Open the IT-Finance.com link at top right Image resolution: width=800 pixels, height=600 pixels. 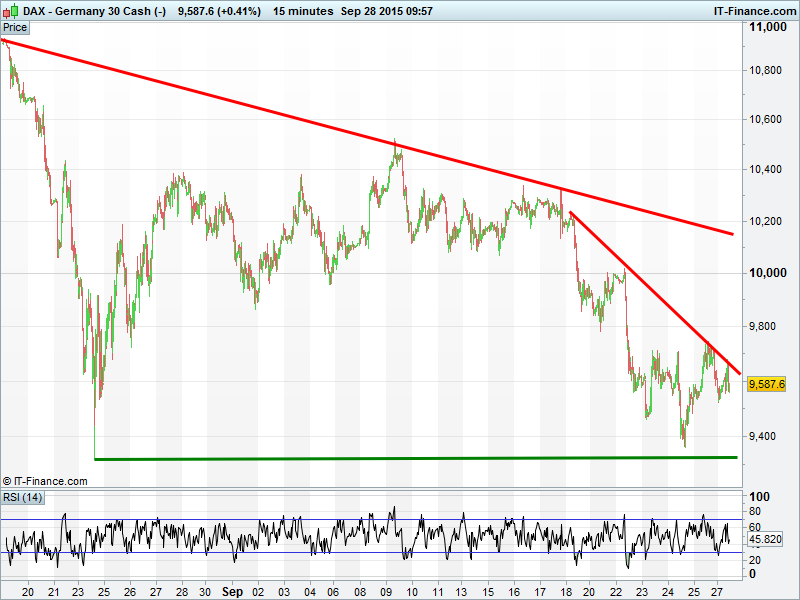pyautogui.click(x=753, y=11)
